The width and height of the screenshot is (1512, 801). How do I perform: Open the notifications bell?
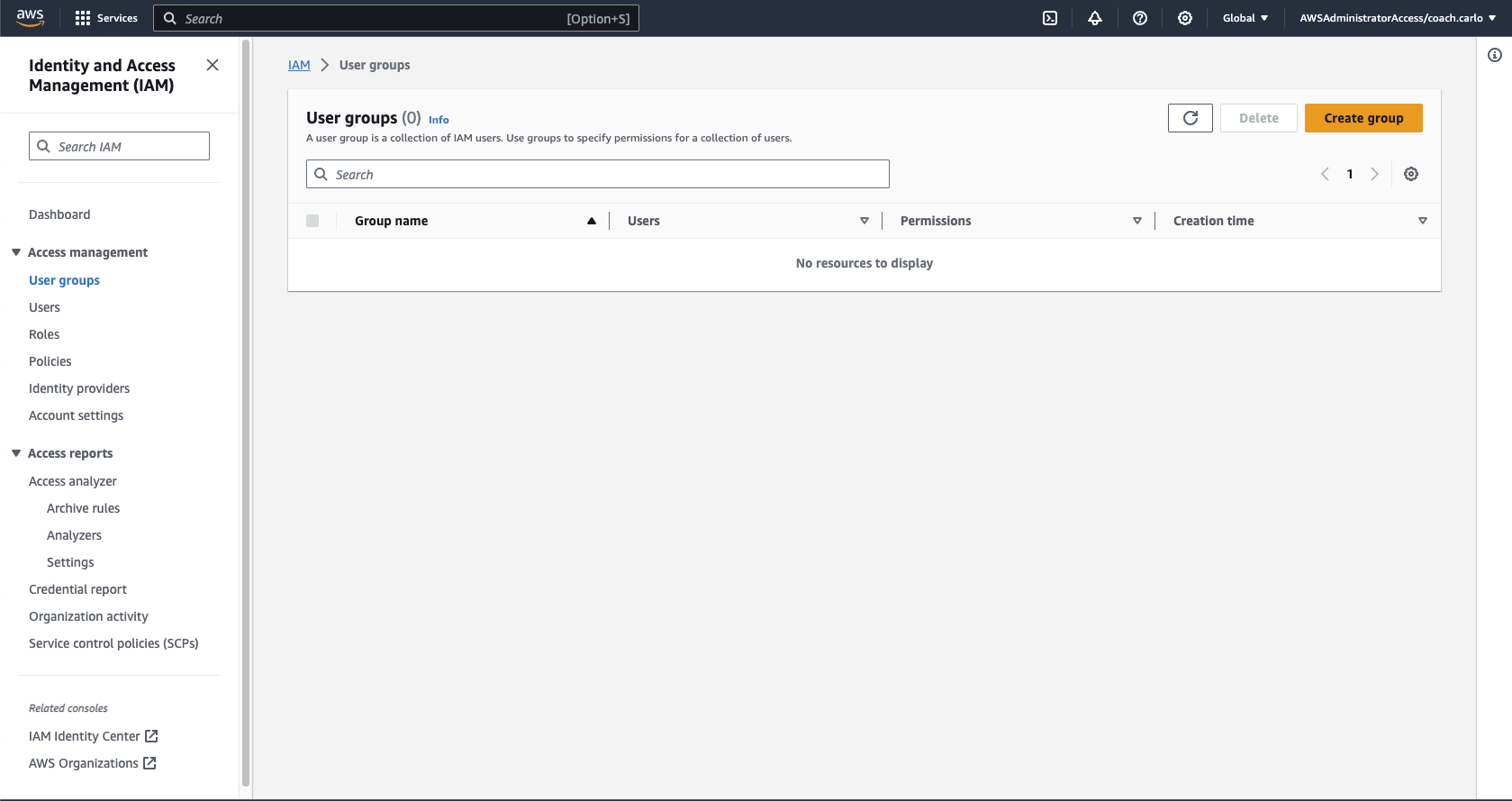coord(1095,18)
